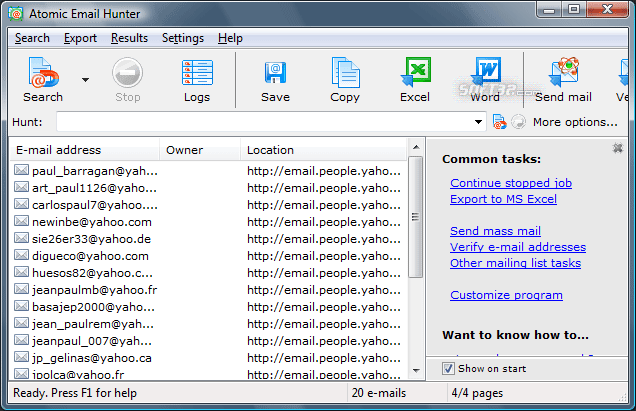Screen dimensions: 636x411
Task: Click the "Ready. Press F1 for help" status text
Action: (x=75, y=393)
